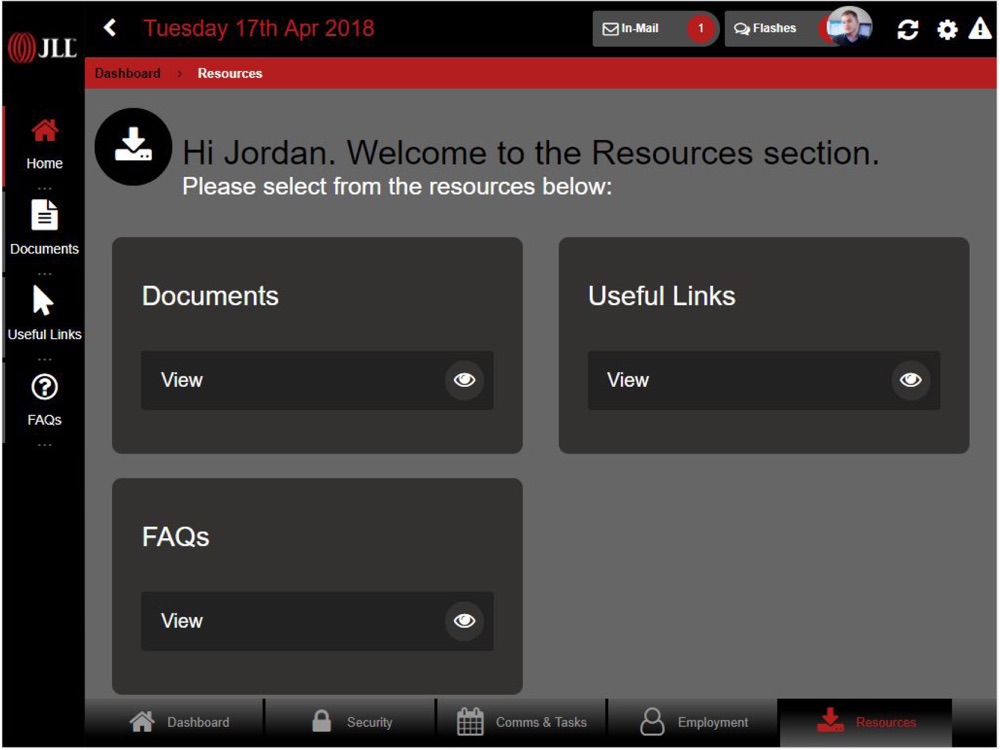Click View button in FAQs card

coord(317,621)
